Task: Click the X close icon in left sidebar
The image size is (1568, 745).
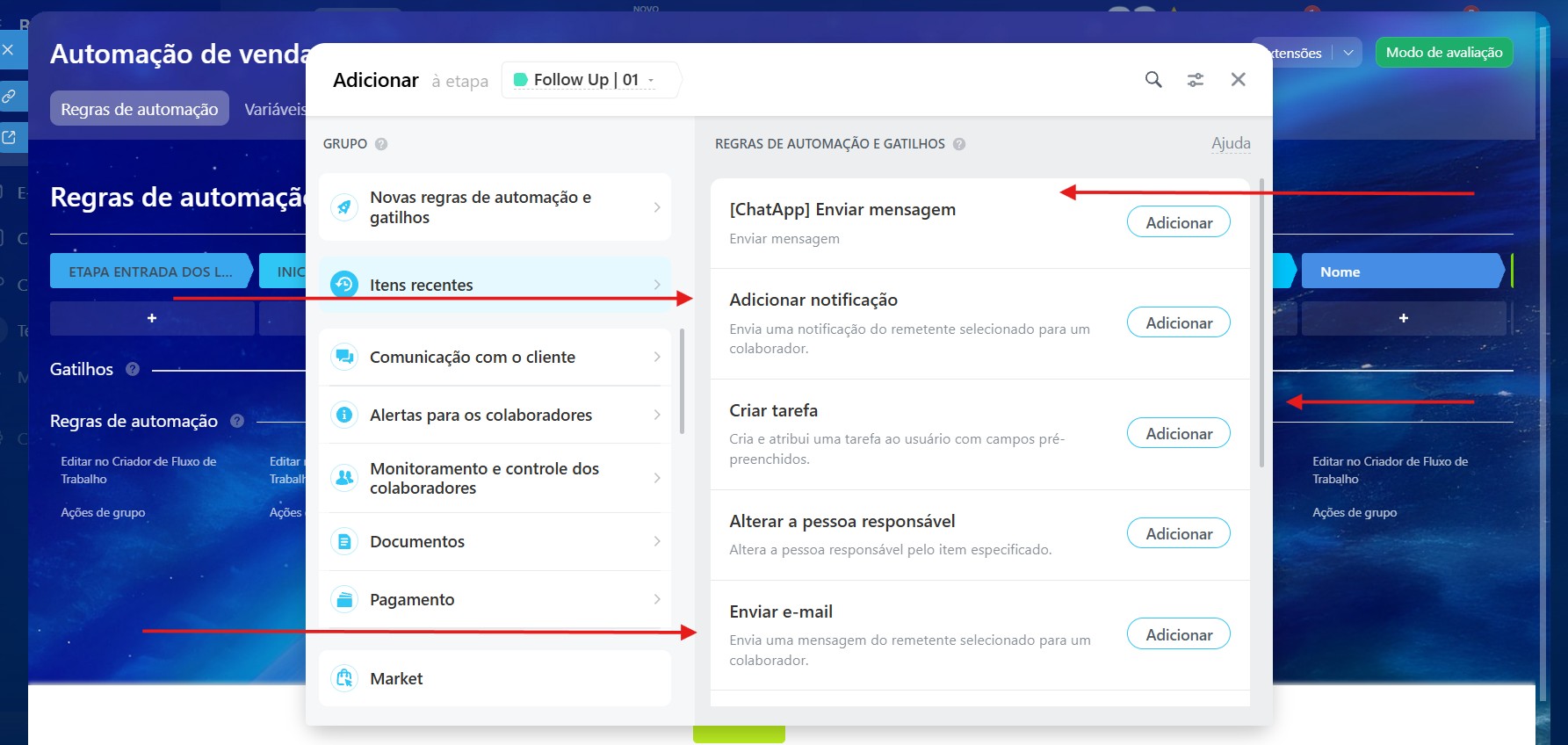Action: 8,50
